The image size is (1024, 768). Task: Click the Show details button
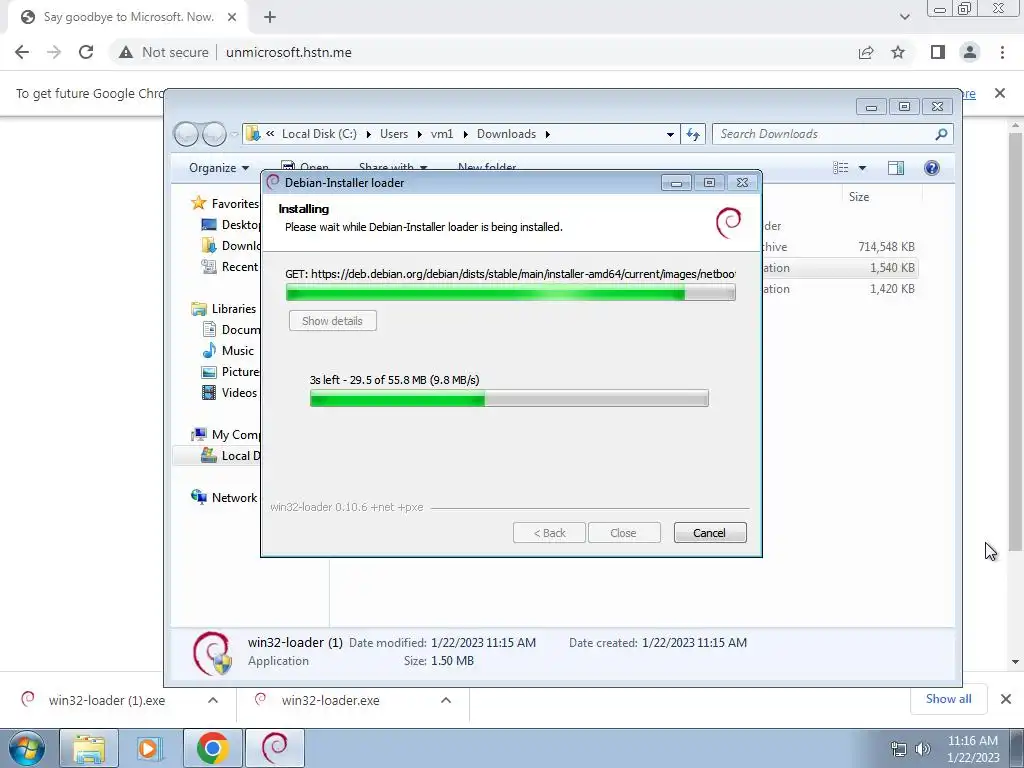332,321
